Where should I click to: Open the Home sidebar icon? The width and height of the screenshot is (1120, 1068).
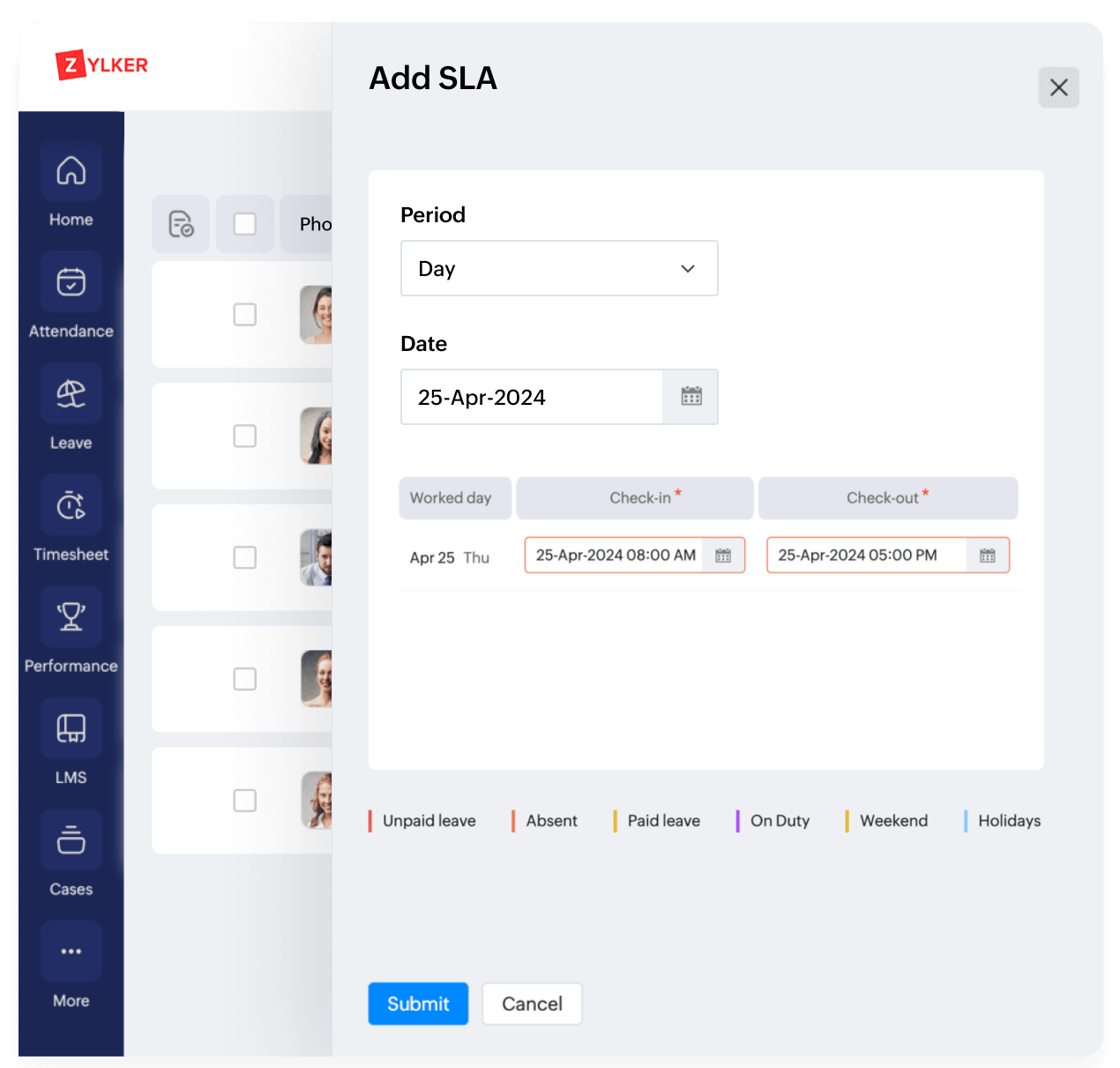click(71, 170)
